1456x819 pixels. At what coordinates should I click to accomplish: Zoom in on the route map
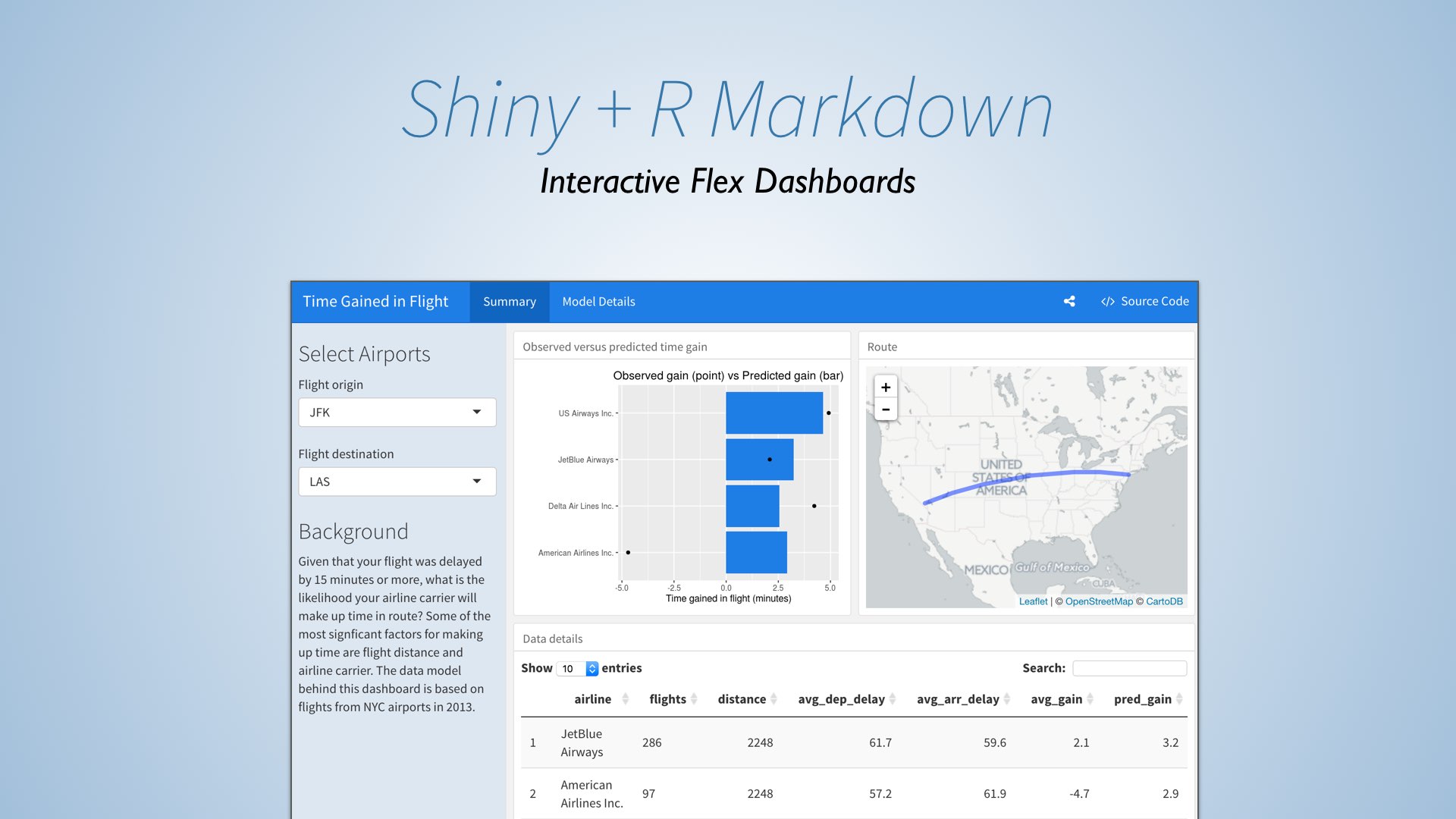click(x=885, y=387)
